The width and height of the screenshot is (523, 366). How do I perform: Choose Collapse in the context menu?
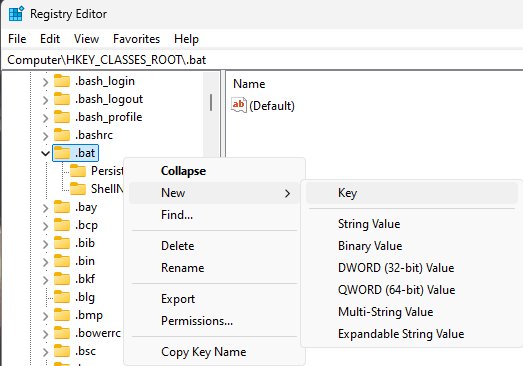[x=214, y=171]
